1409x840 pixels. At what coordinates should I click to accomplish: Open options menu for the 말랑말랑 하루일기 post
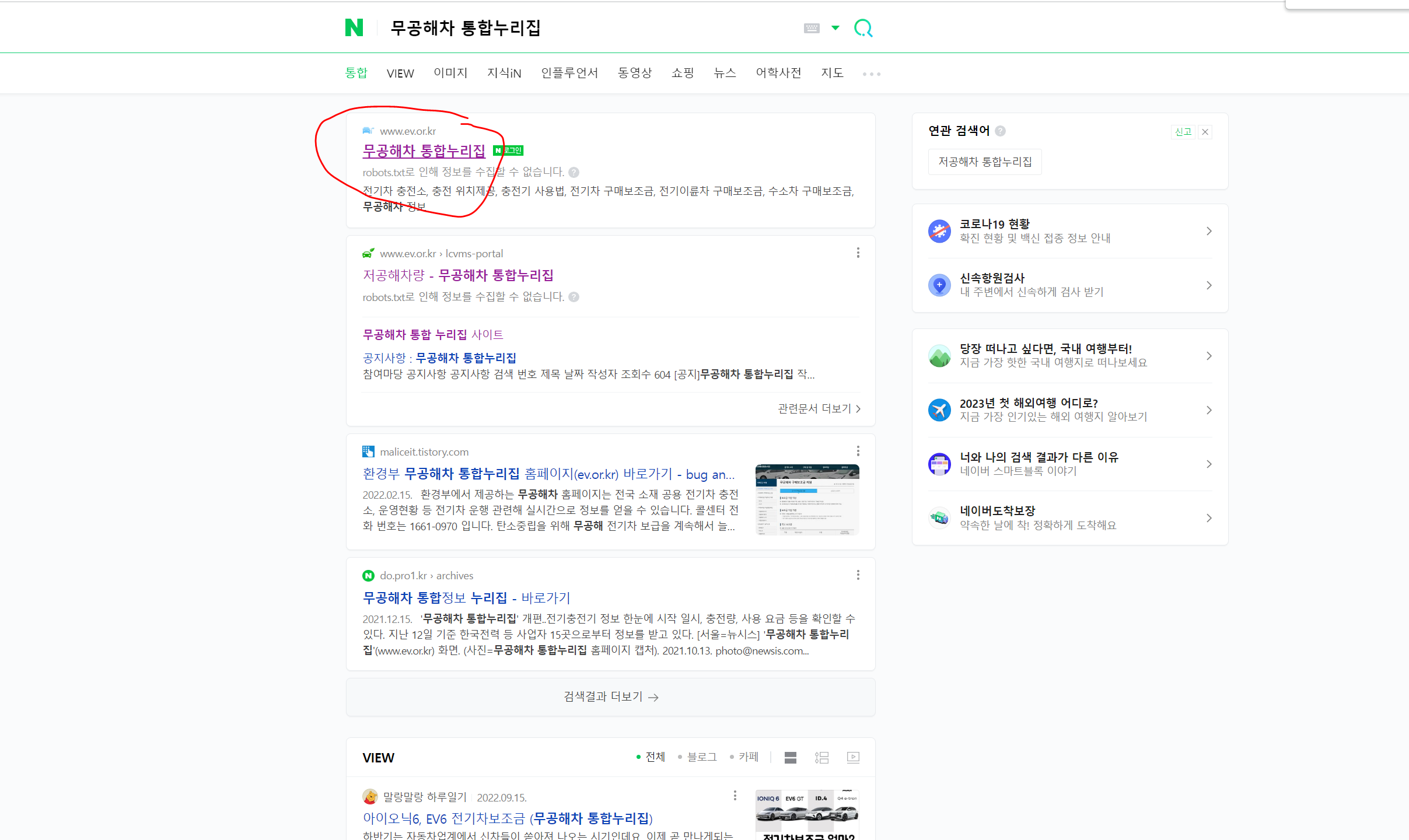click(735, 796)
